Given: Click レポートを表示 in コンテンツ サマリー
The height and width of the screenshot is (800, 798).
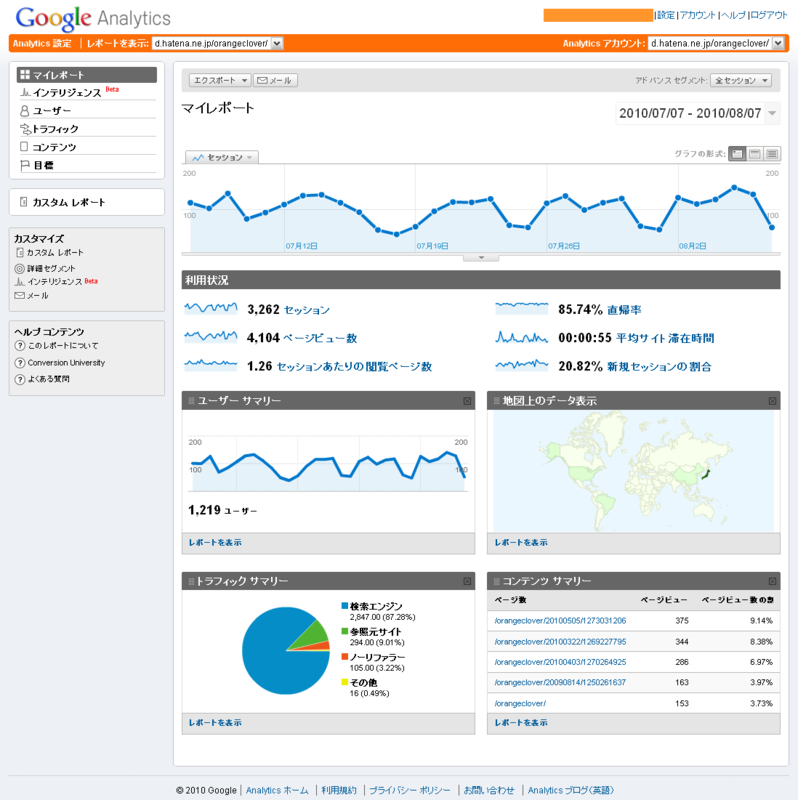Looking at the screenshot, I should [521, 722].
